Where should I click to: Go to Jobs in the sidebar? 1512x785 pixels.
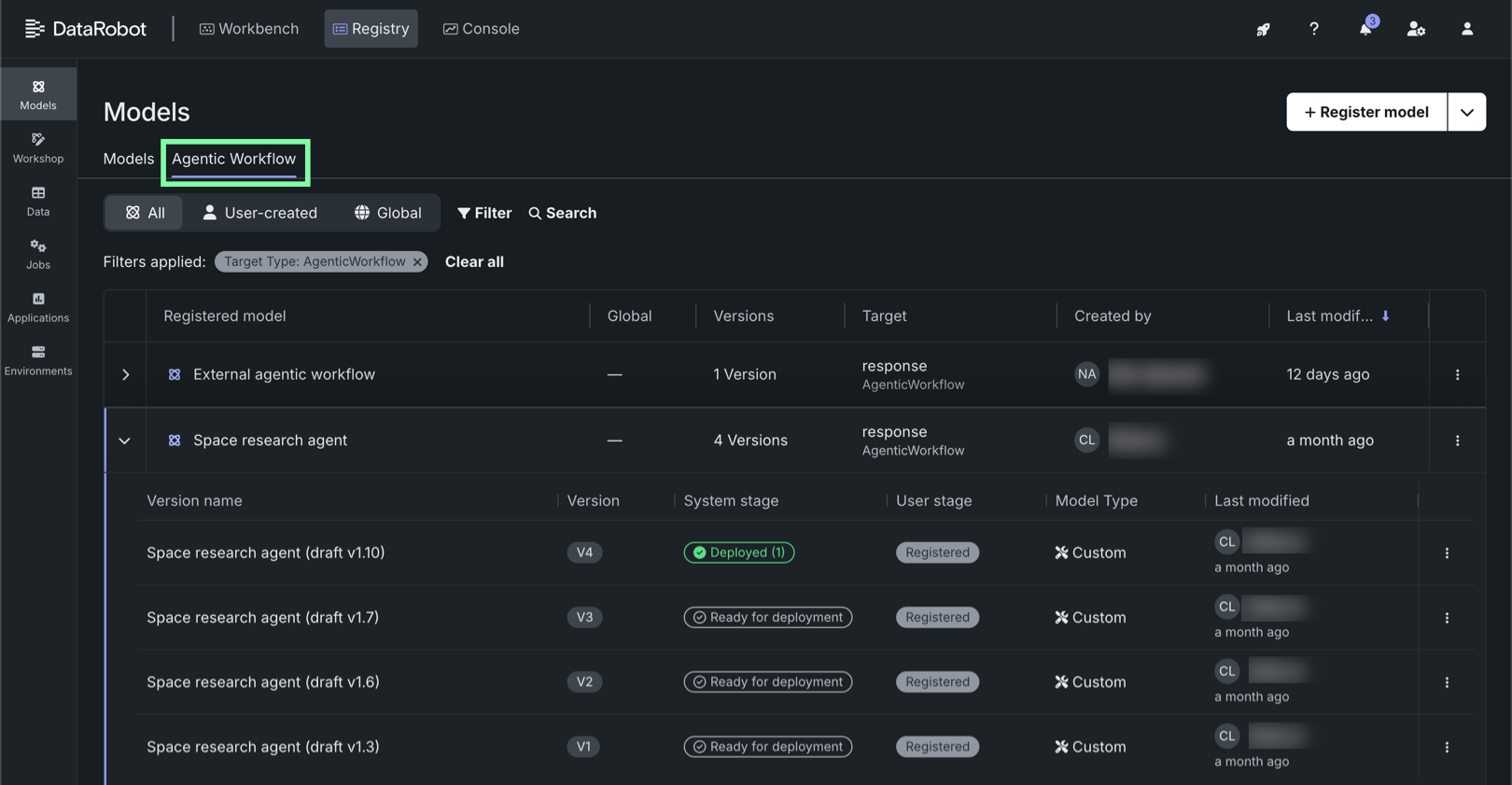pos(38,254)
